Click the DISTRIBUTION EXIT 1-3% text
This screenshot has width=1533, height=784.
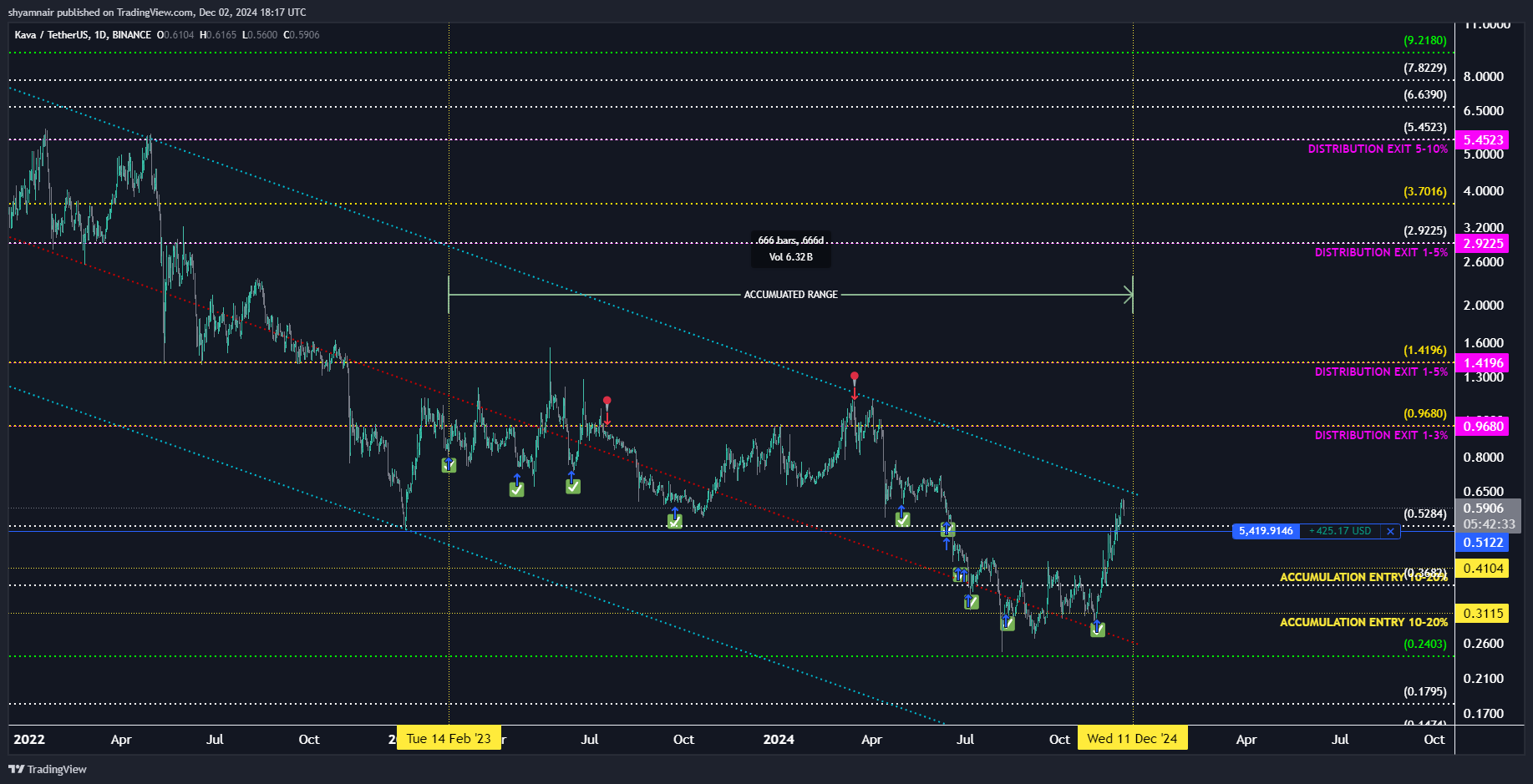point(1381,436)
